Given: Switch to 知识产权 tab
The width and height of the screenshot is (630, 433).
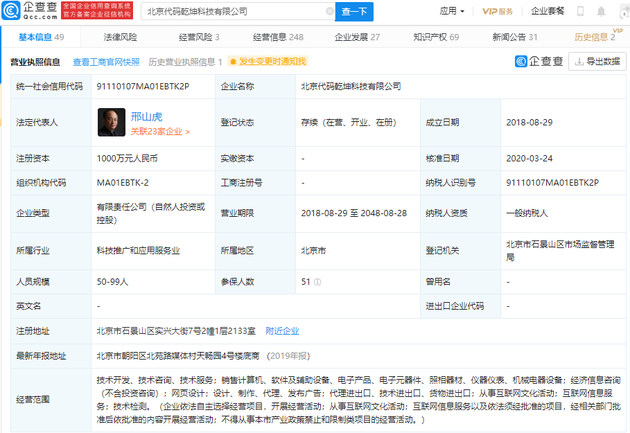Looking at the screenshot, I should pos(436,37).
